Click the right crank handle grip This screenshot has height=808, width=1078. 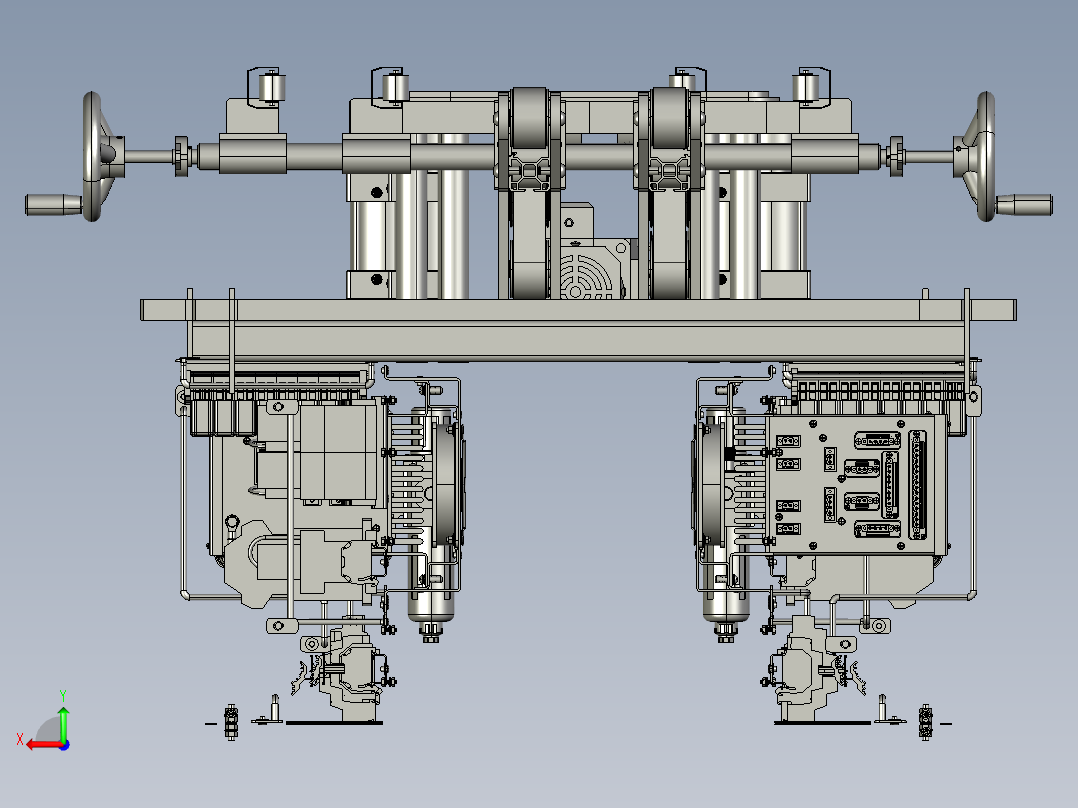pyautogui.click(x=1024, y=204)
